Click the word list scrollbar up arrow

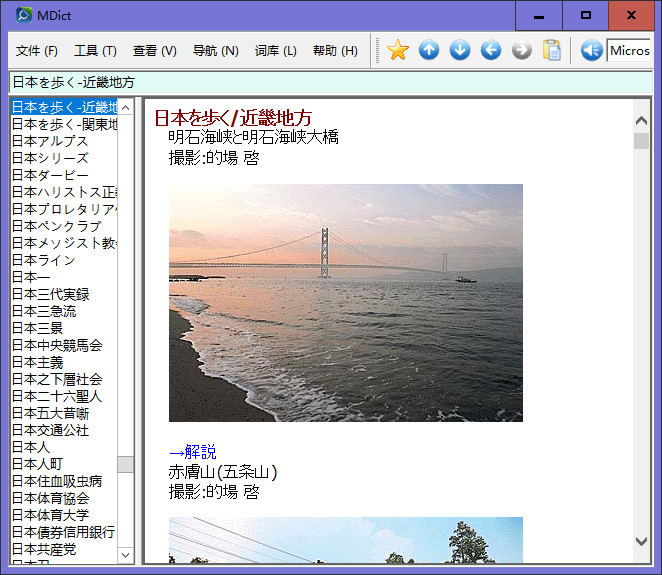coord(126,107)
